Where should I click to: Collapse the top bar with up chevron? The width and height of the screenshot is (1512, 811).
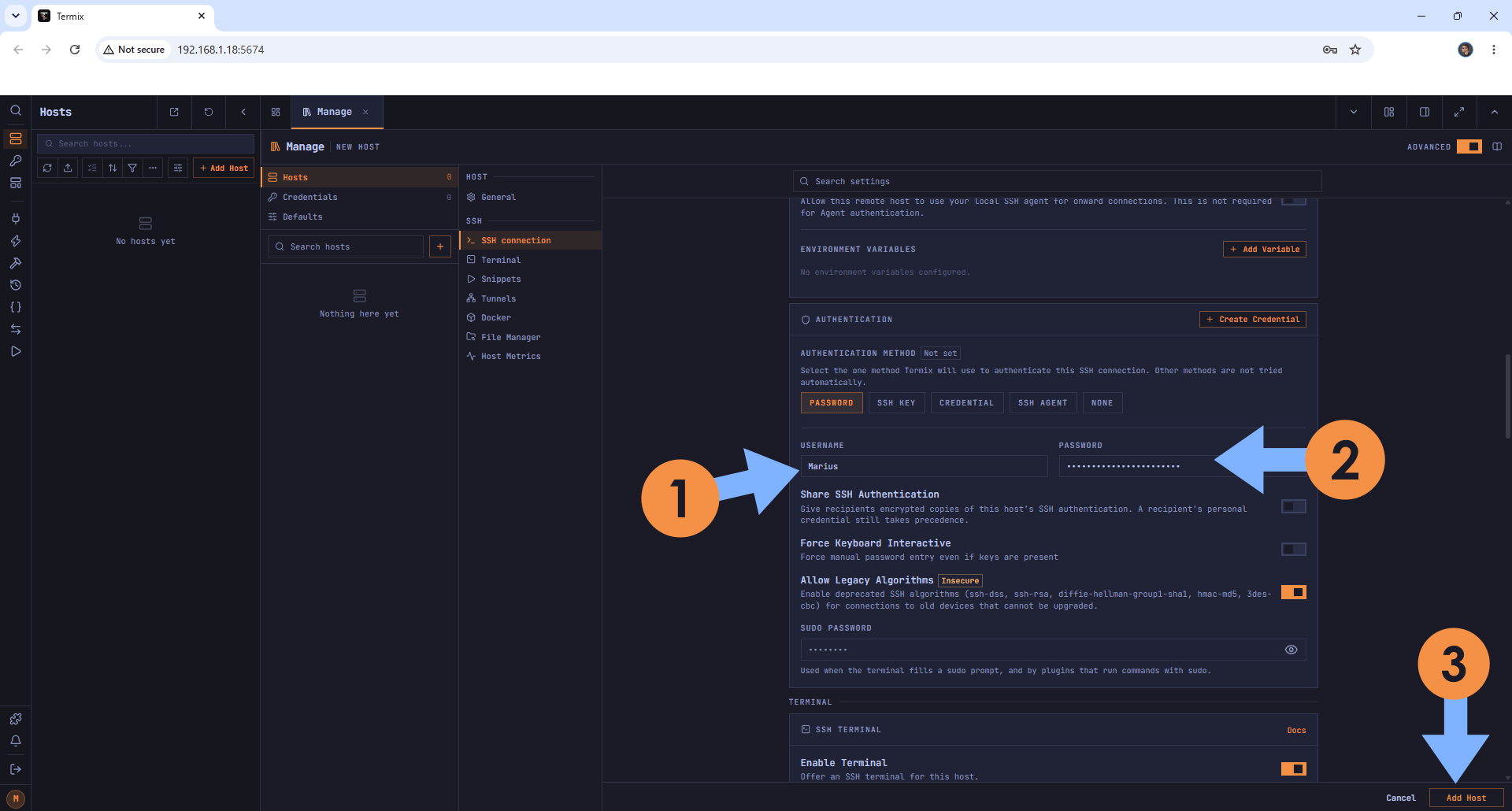[1495, 112]
